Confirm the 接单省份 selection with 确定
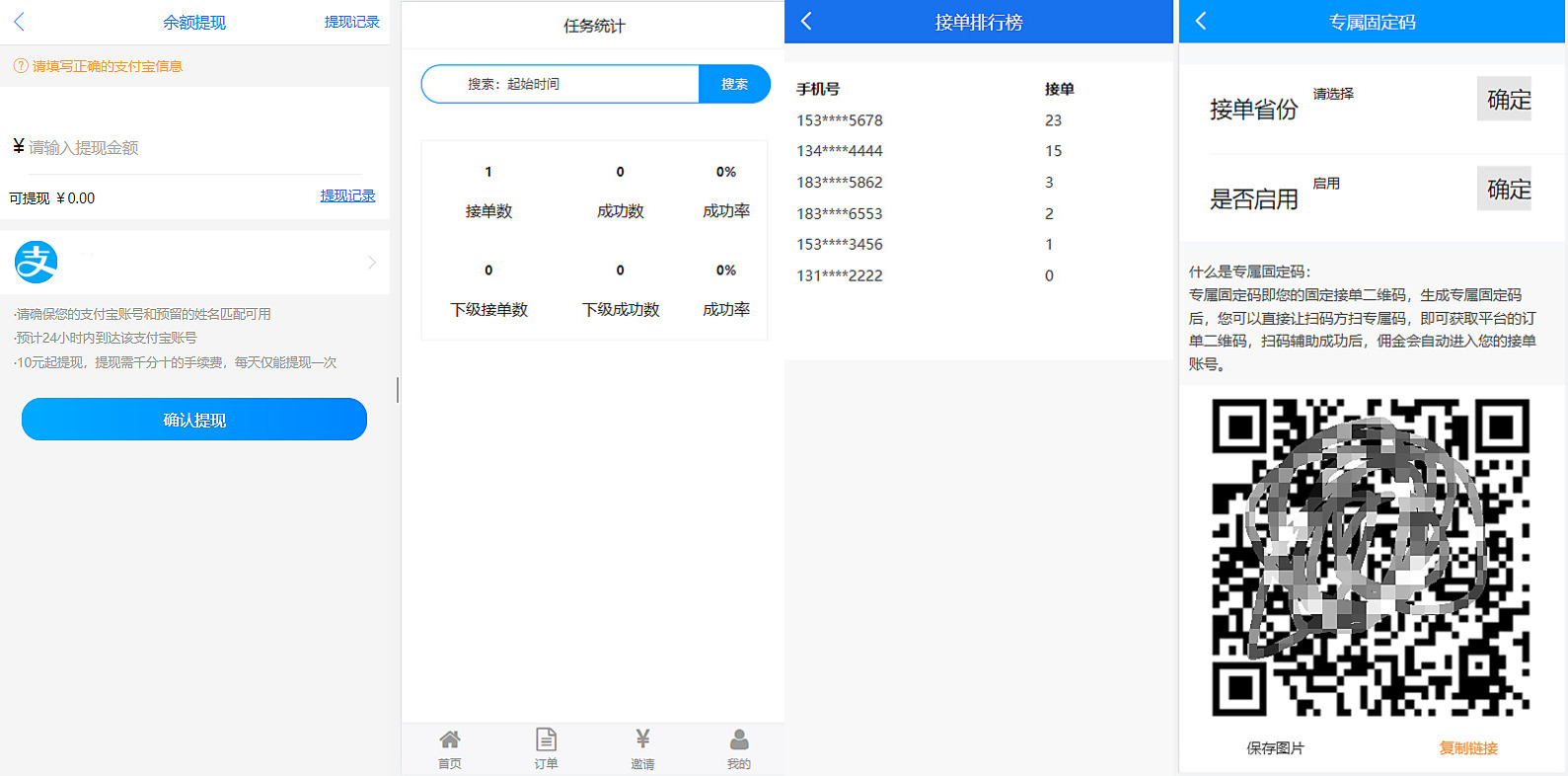1568x776 pixels. (1504, 99)
